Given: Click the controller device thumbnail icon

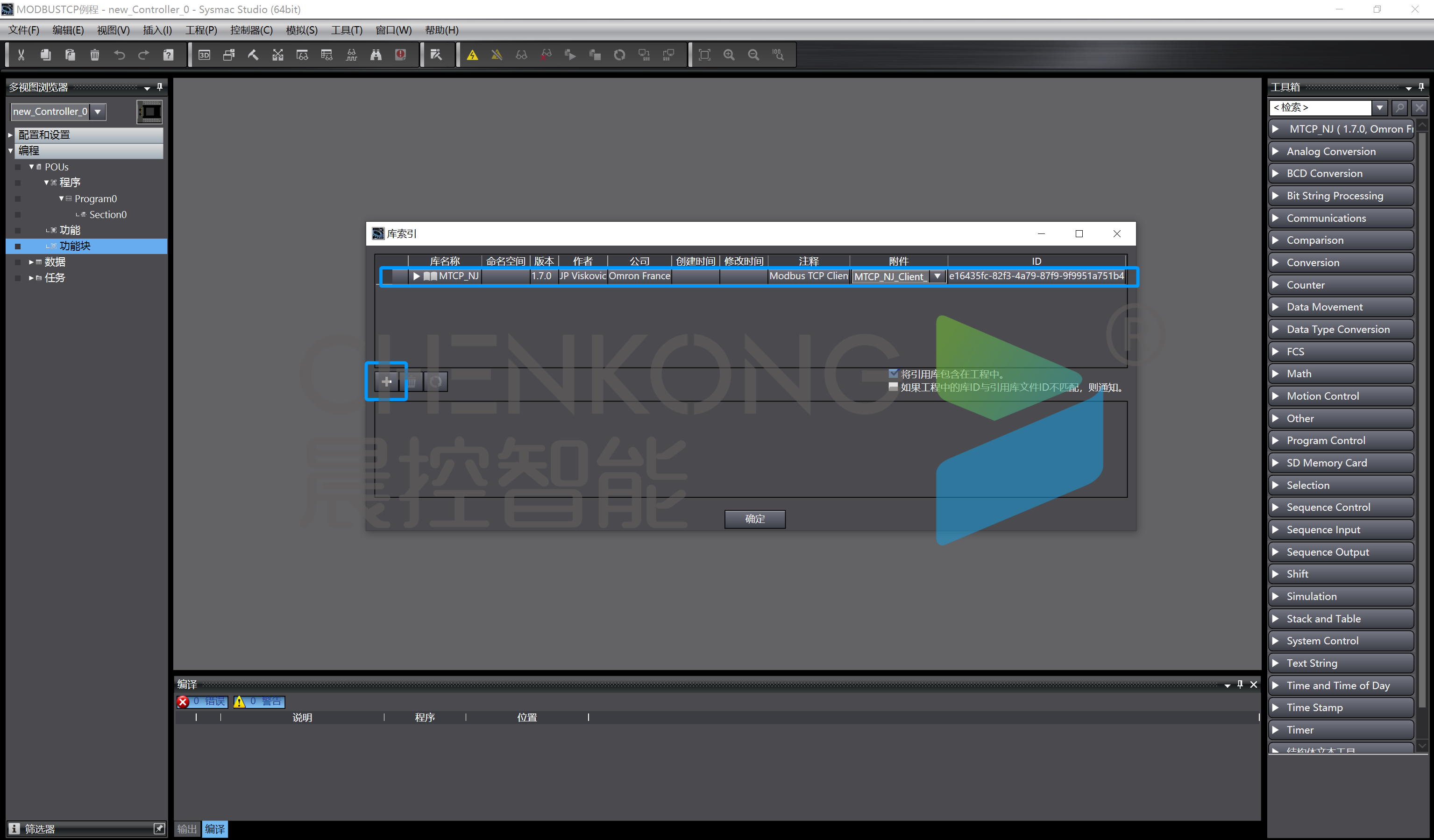Looking at the screenshot, I should tap(149, 112).
